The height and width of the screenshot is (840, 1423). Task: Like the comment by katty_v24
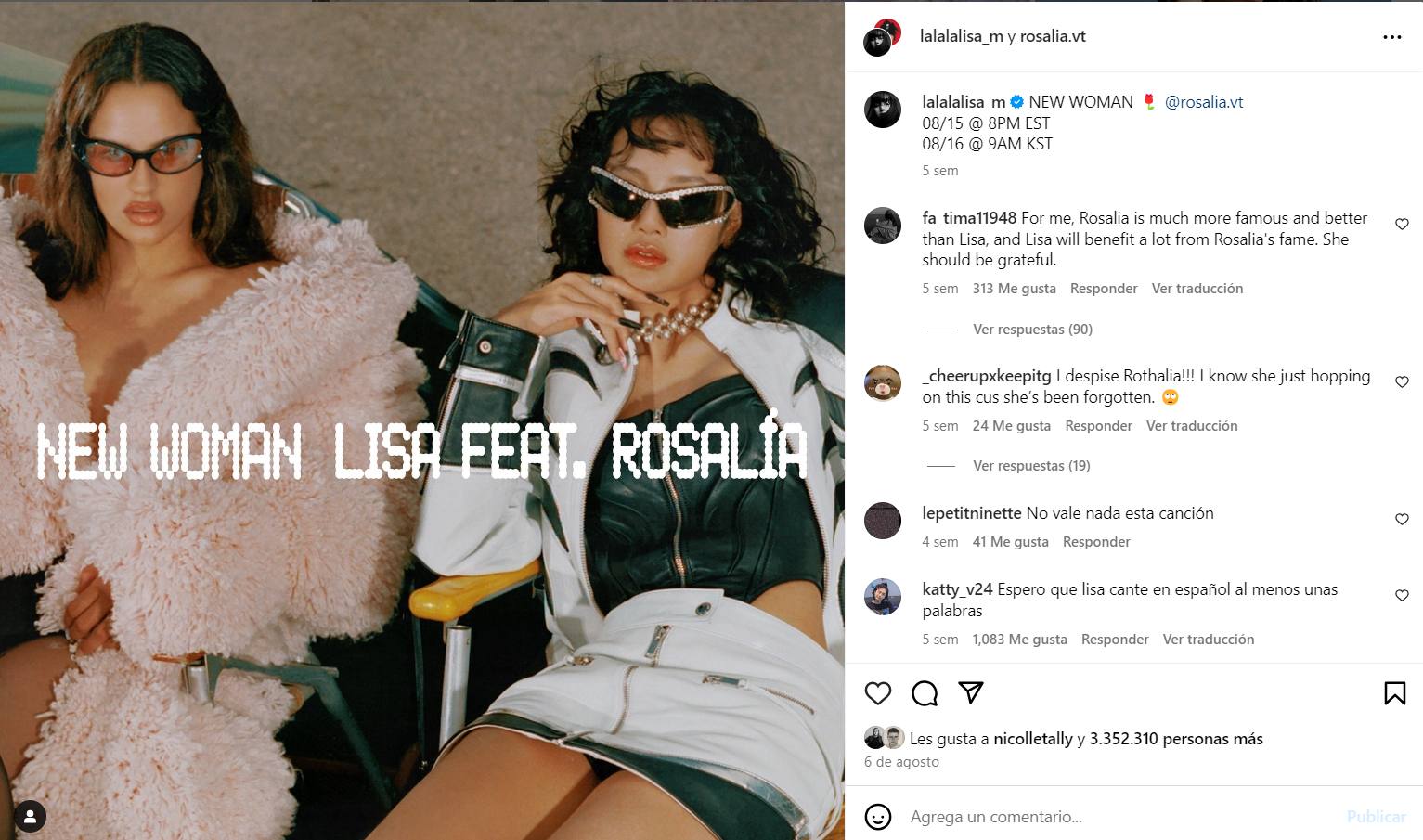click(1402, 595)
